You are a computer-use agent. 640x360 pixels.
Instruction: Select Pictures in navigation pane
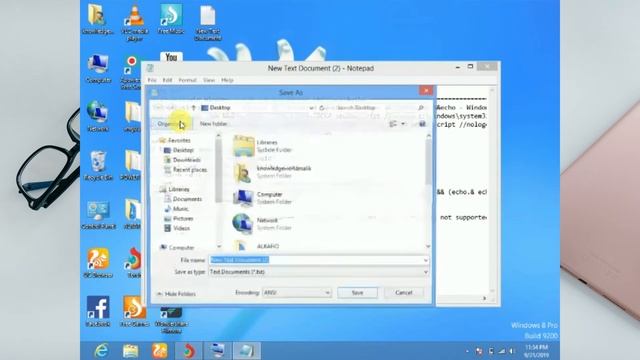click(x=179, y=219)
